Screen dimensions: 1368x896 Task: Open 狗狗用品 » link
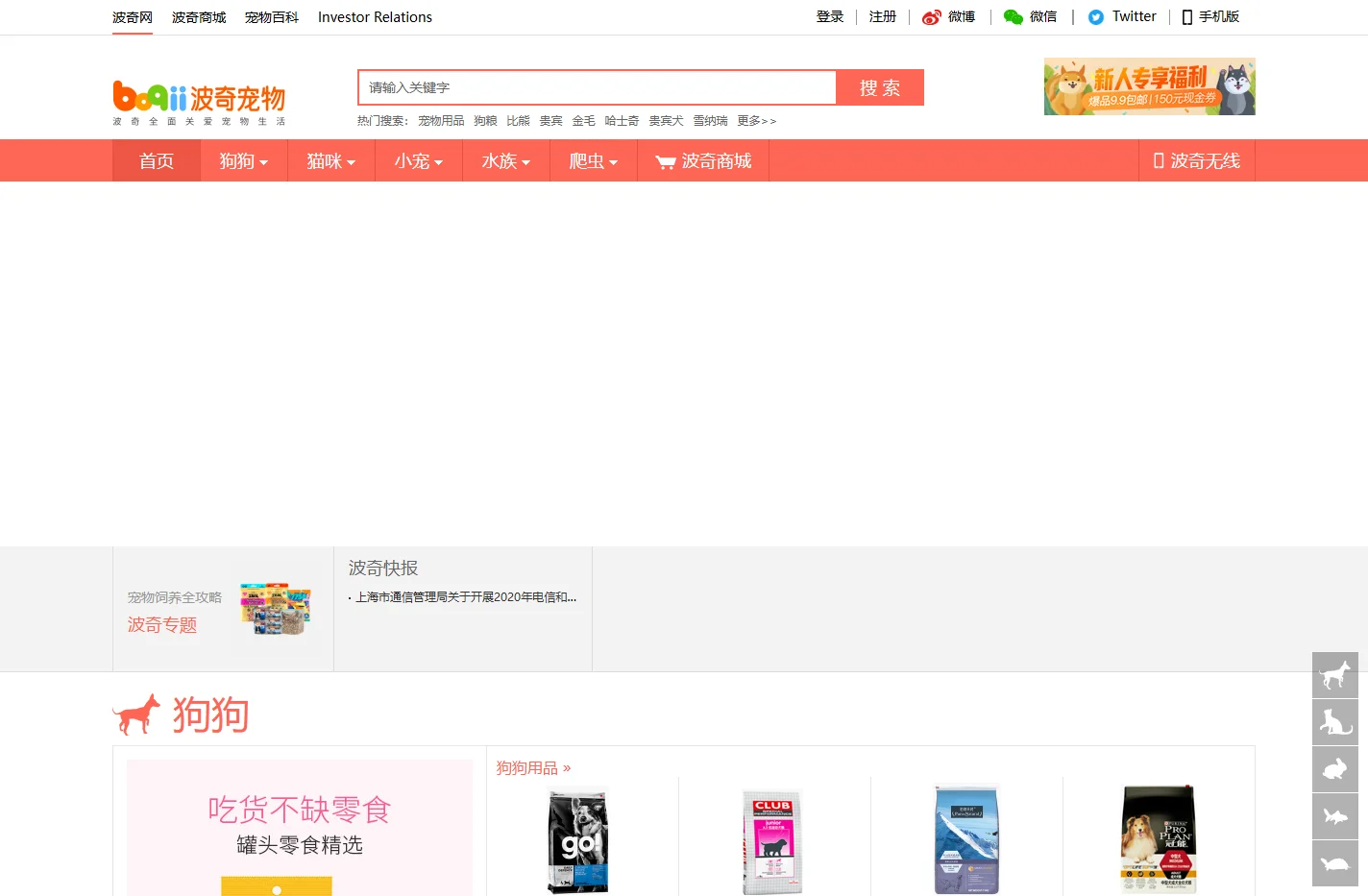[533, 768]
